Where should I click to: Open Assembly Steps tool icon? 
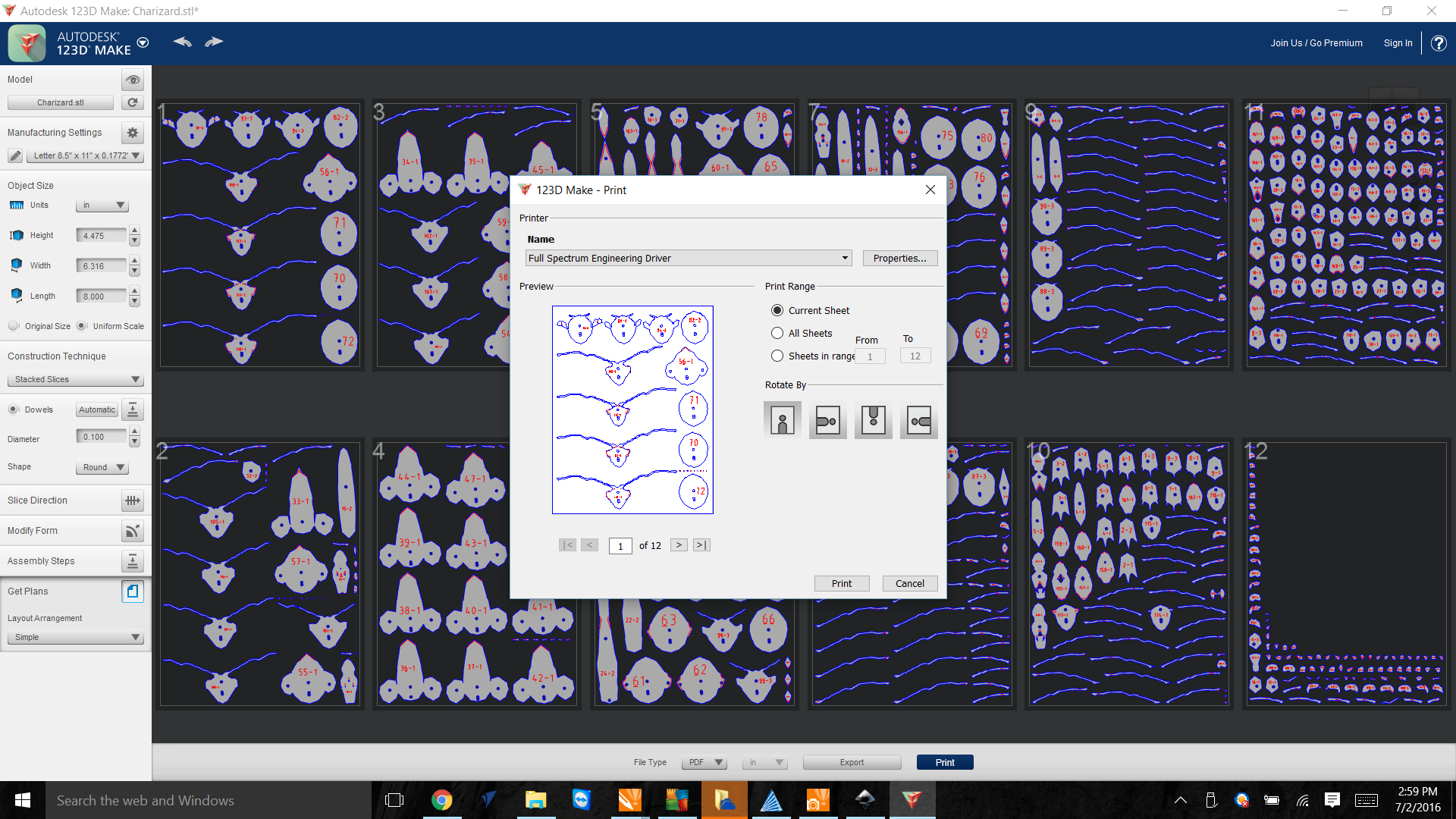pyautogui.click(x=133, y=561)
